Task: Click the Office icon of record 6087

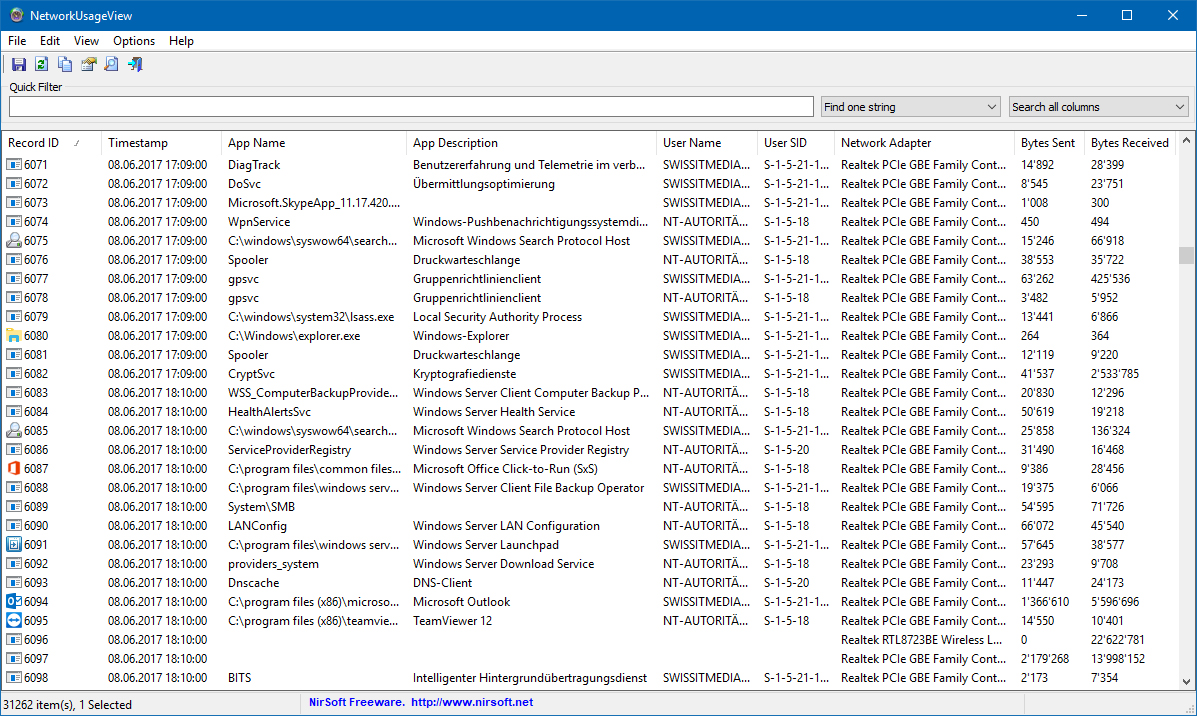Action: click(14, 469)
